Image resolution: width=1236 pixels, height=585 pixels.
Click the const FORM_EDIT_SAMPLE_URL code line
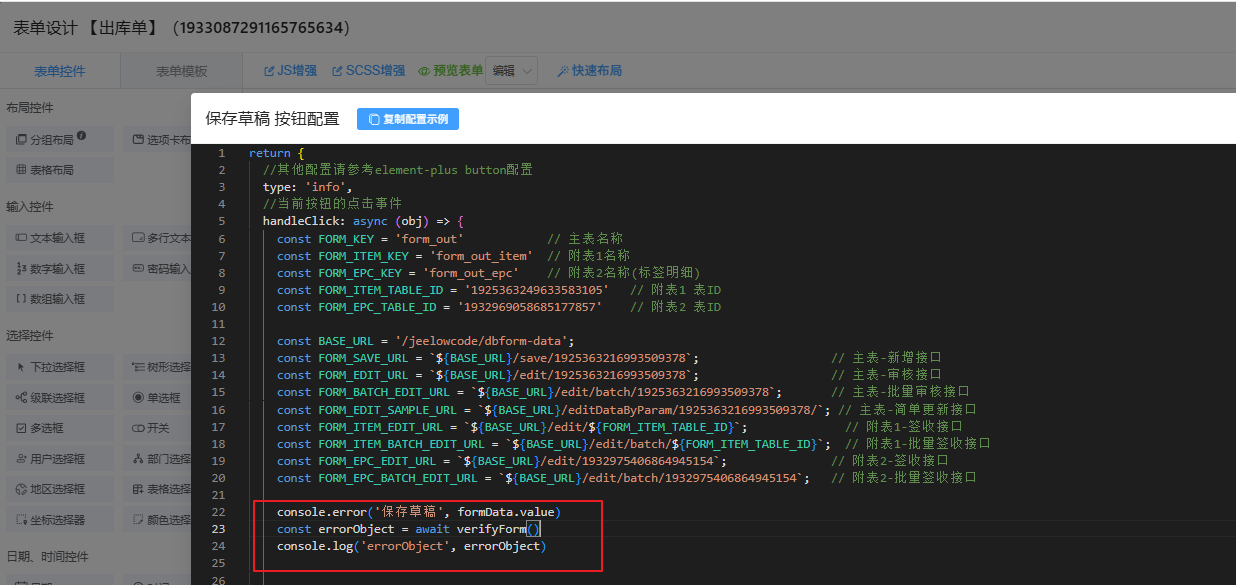[626, 410]
